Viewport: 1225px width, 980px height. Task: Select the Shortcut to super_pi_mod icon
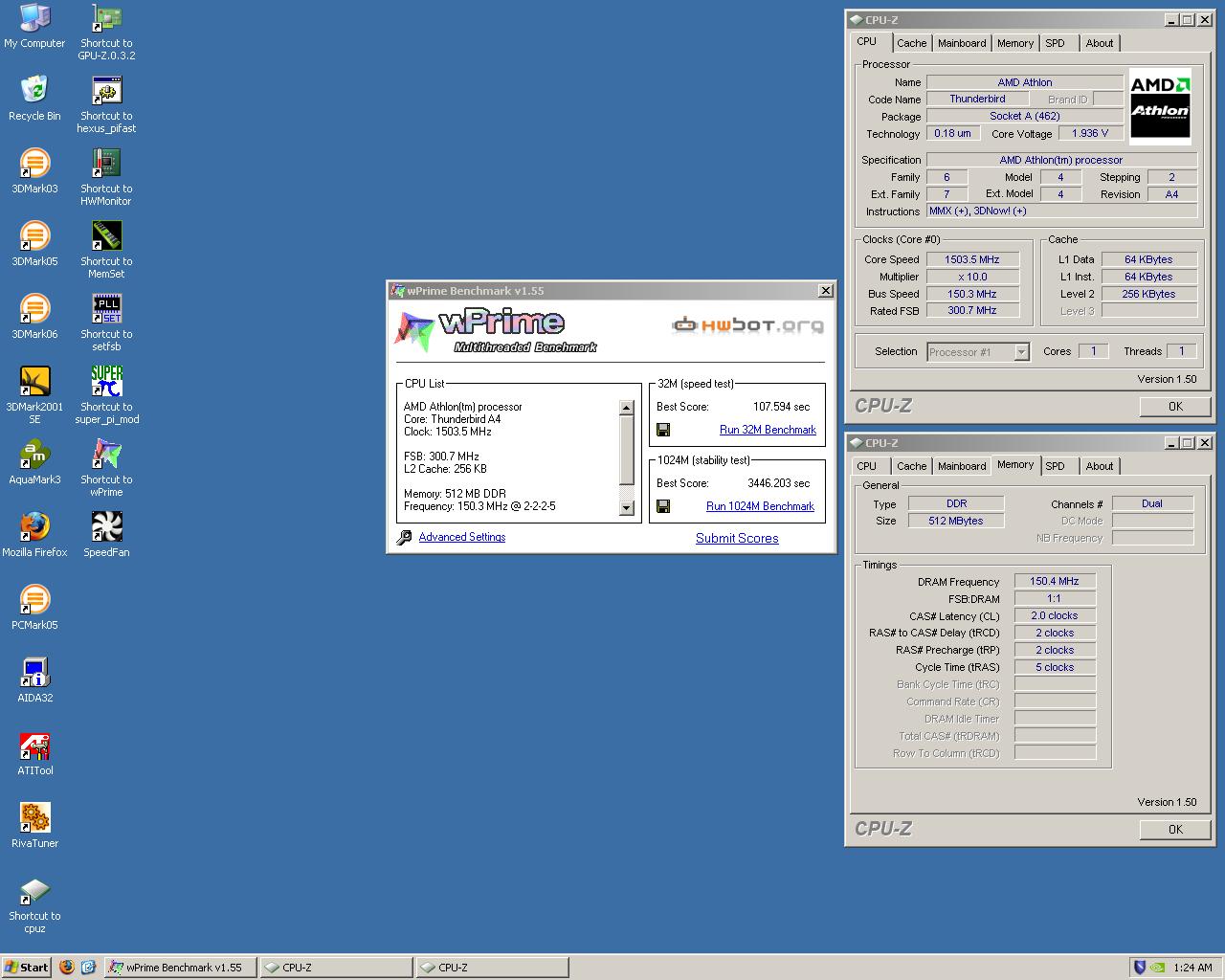pyautogui.click(x=106, y=395)
